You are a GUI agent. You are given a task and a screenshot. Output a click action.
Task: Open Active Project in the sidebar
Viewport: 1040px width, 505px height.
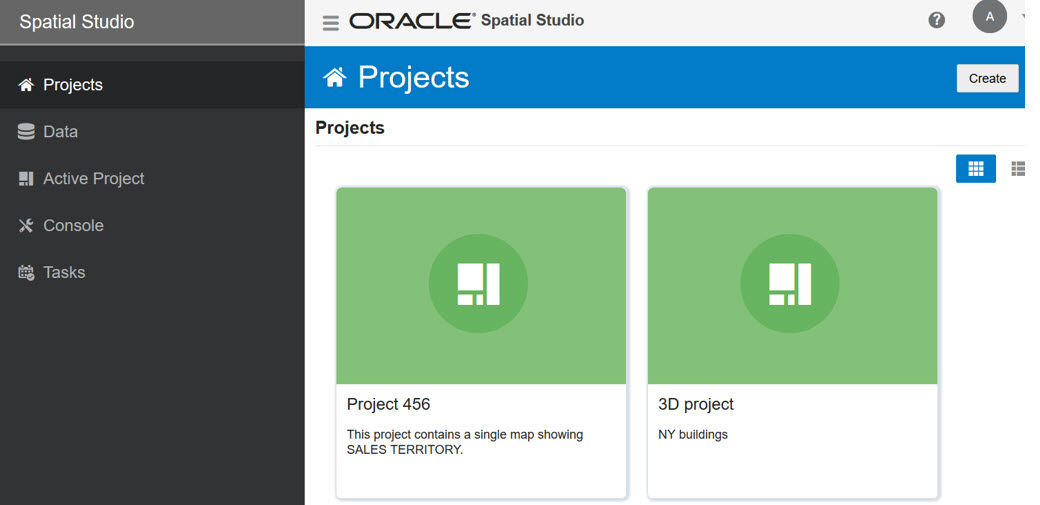[153, 179]
